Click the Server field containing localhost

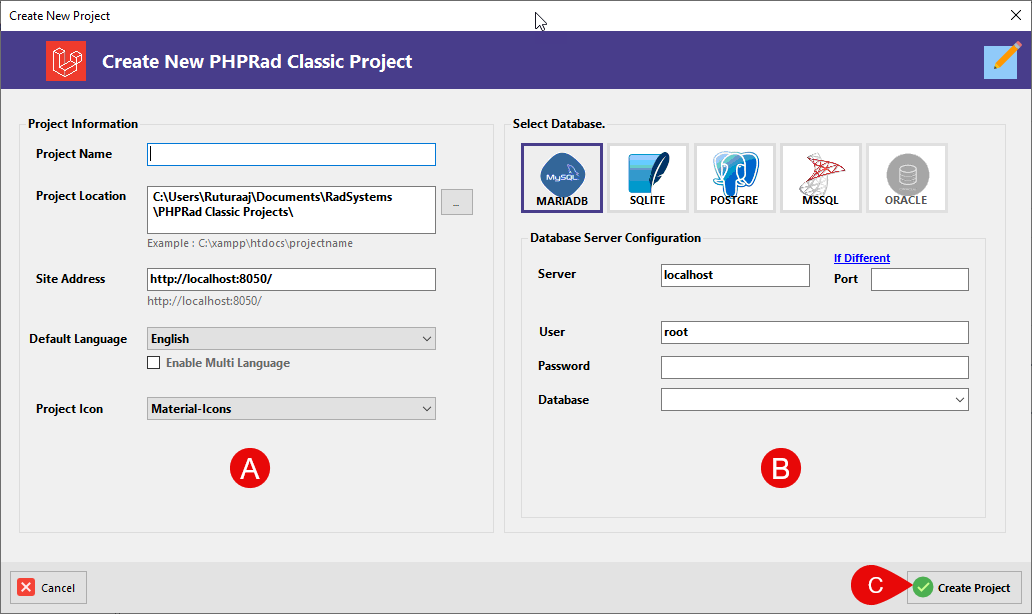point(735,275)
